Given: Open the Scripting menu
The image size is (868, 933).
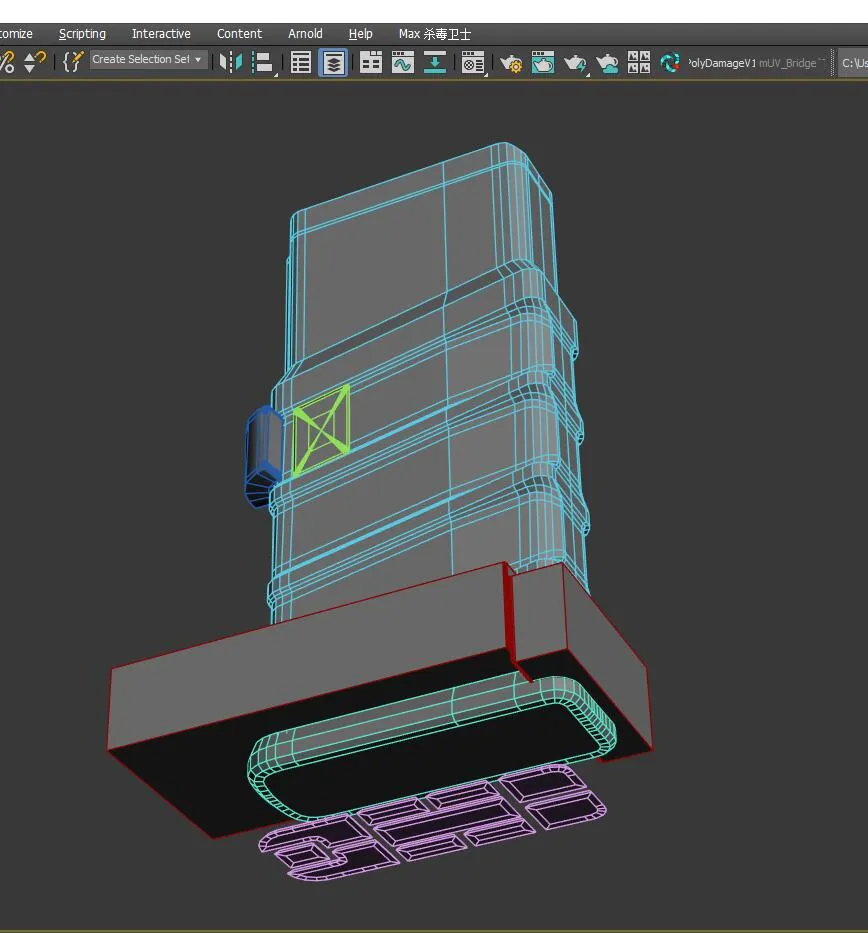Looking at the screenshot, I should [82, 34].
